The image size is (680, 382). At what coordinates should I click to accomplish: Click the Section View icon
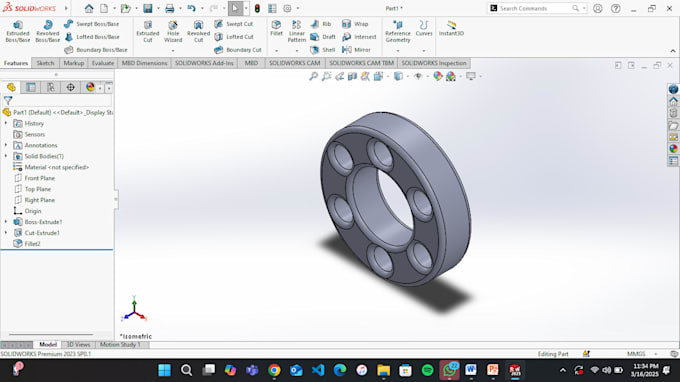tap(352, 76)
